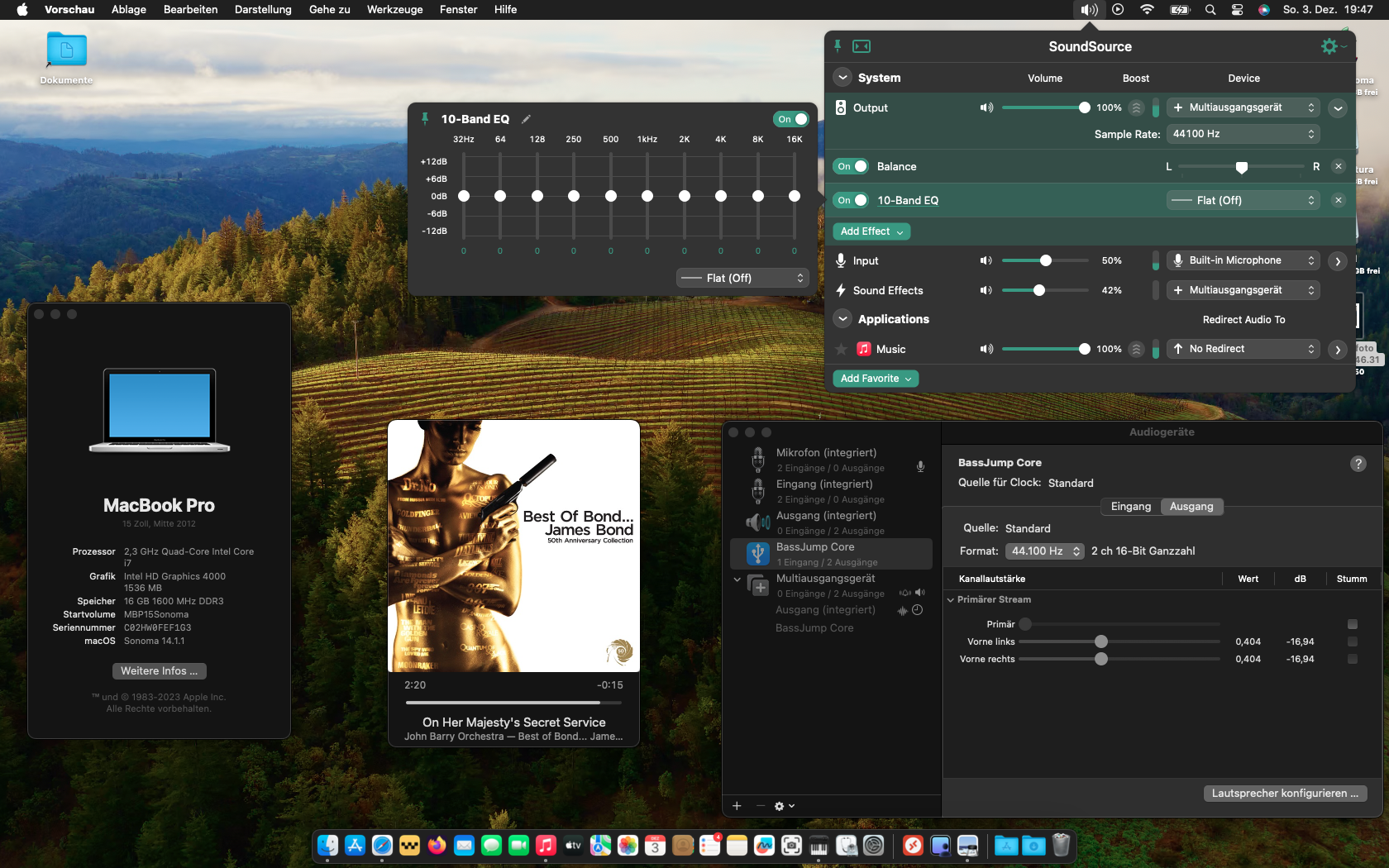Switch off the EQ popover On toggle

coord(791,119)
